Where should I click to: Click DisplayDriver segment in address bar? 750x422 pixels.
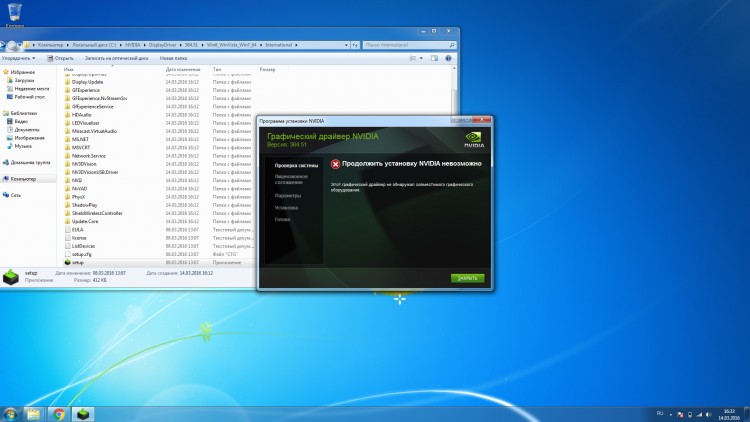[x=163, y=45]
